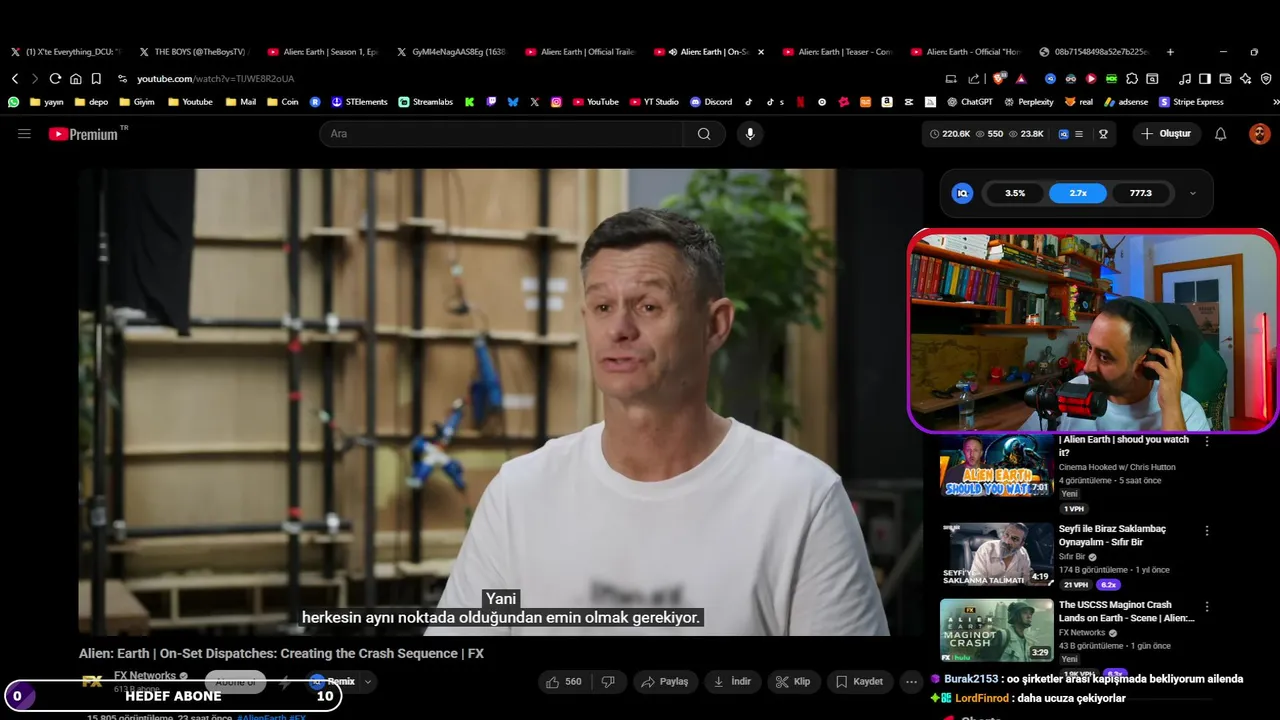The width and height of the screenshot is (1280, 720).
Task: Click the Paylaş share button
Action: (665, 682)
